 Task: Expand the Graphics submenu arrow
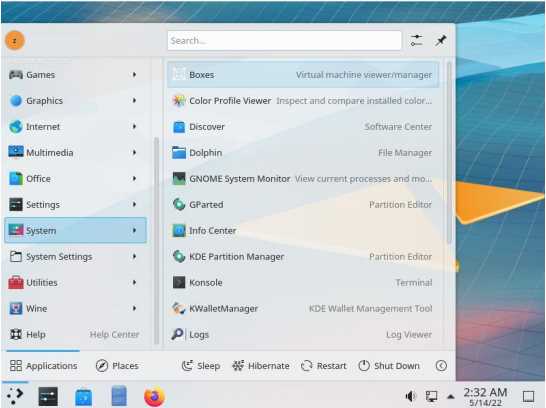[134, 101]
